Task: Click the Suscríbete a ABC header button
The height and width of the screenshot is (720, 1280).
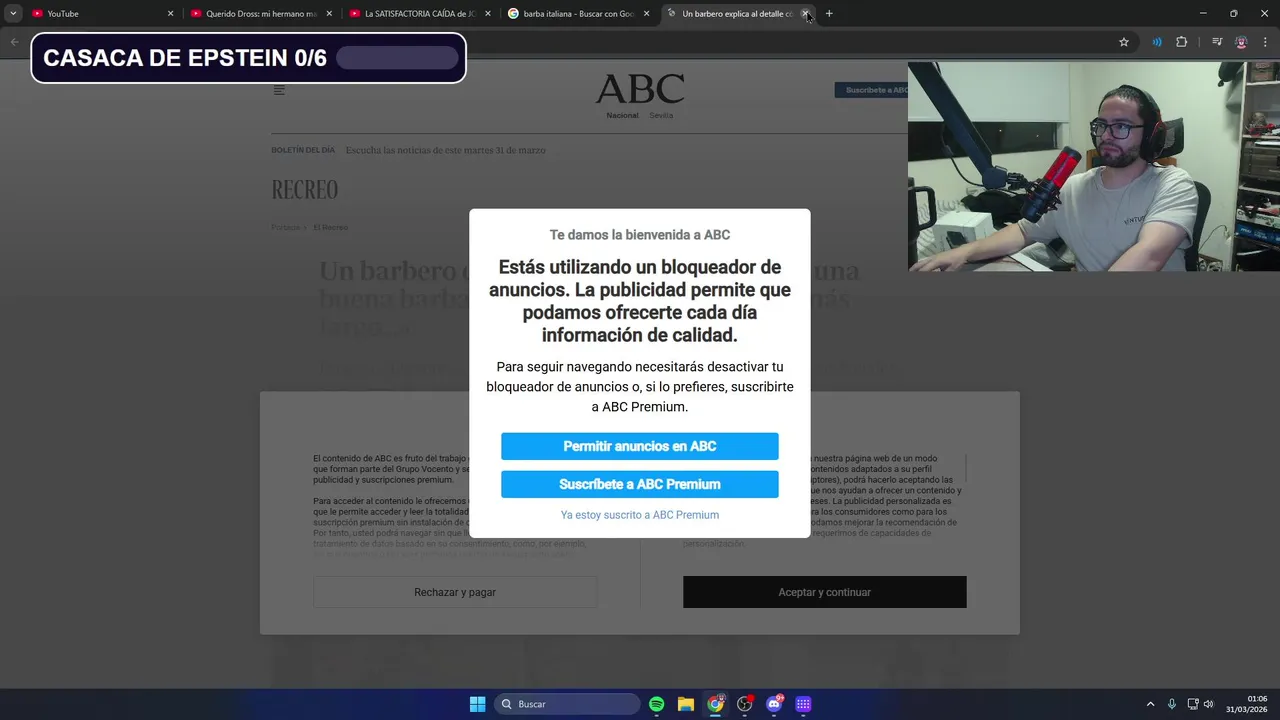Action: coord(872,90)
